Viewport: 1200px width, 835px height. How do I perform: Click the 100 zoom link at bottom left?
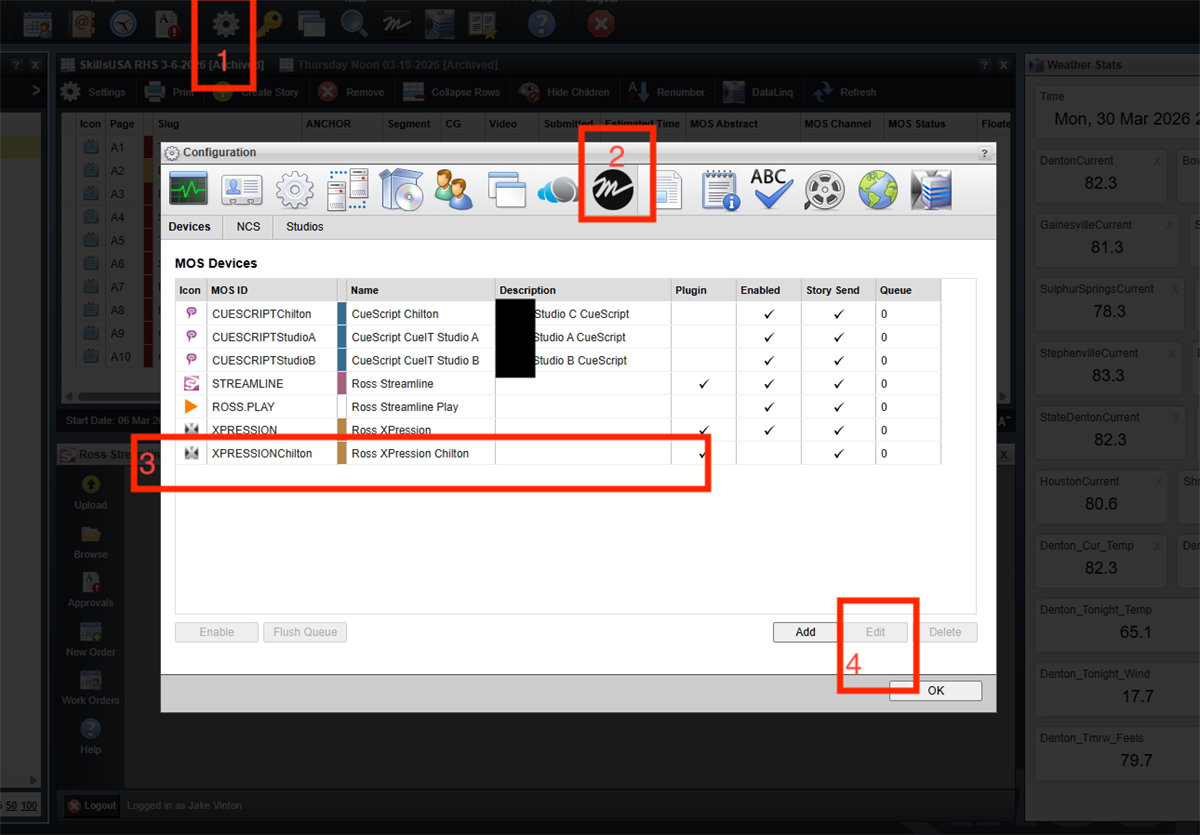pos(29,806)
